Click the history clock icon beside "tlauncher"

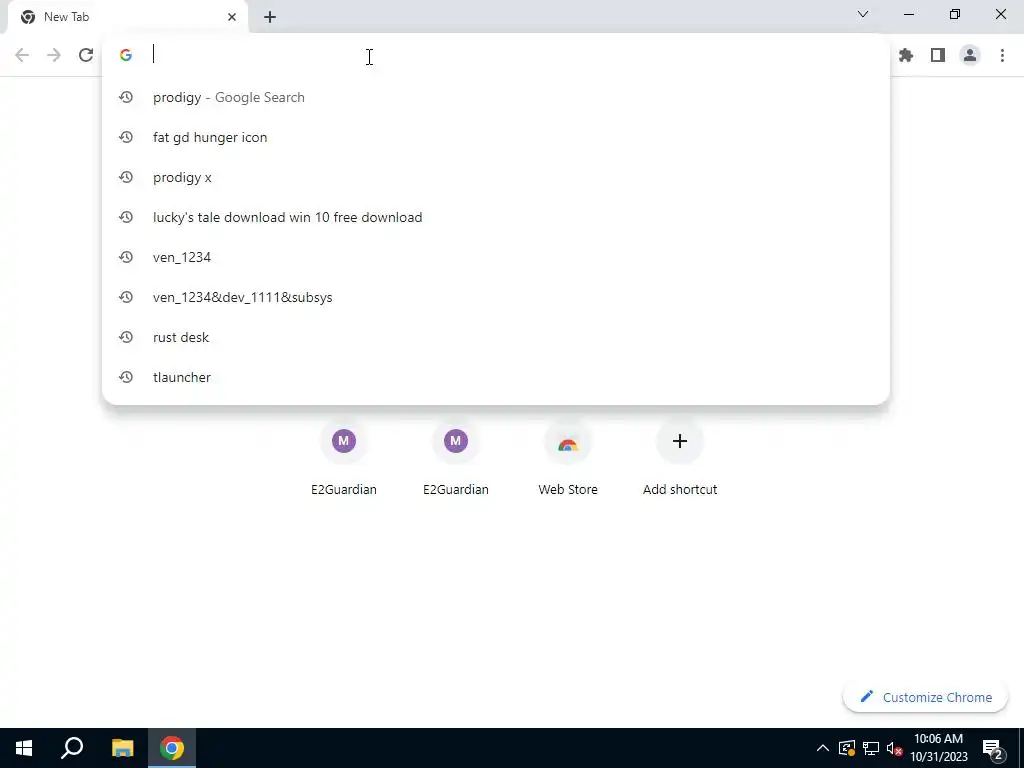[x=126, y=377]
